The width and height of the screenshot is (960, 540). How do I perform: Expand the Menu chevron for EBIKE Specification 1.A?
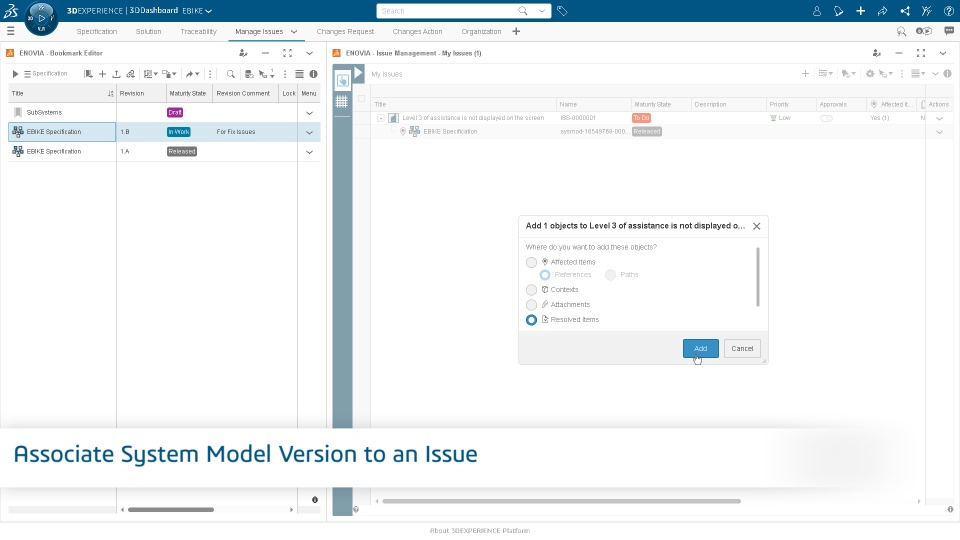click(x=309, y=152)
